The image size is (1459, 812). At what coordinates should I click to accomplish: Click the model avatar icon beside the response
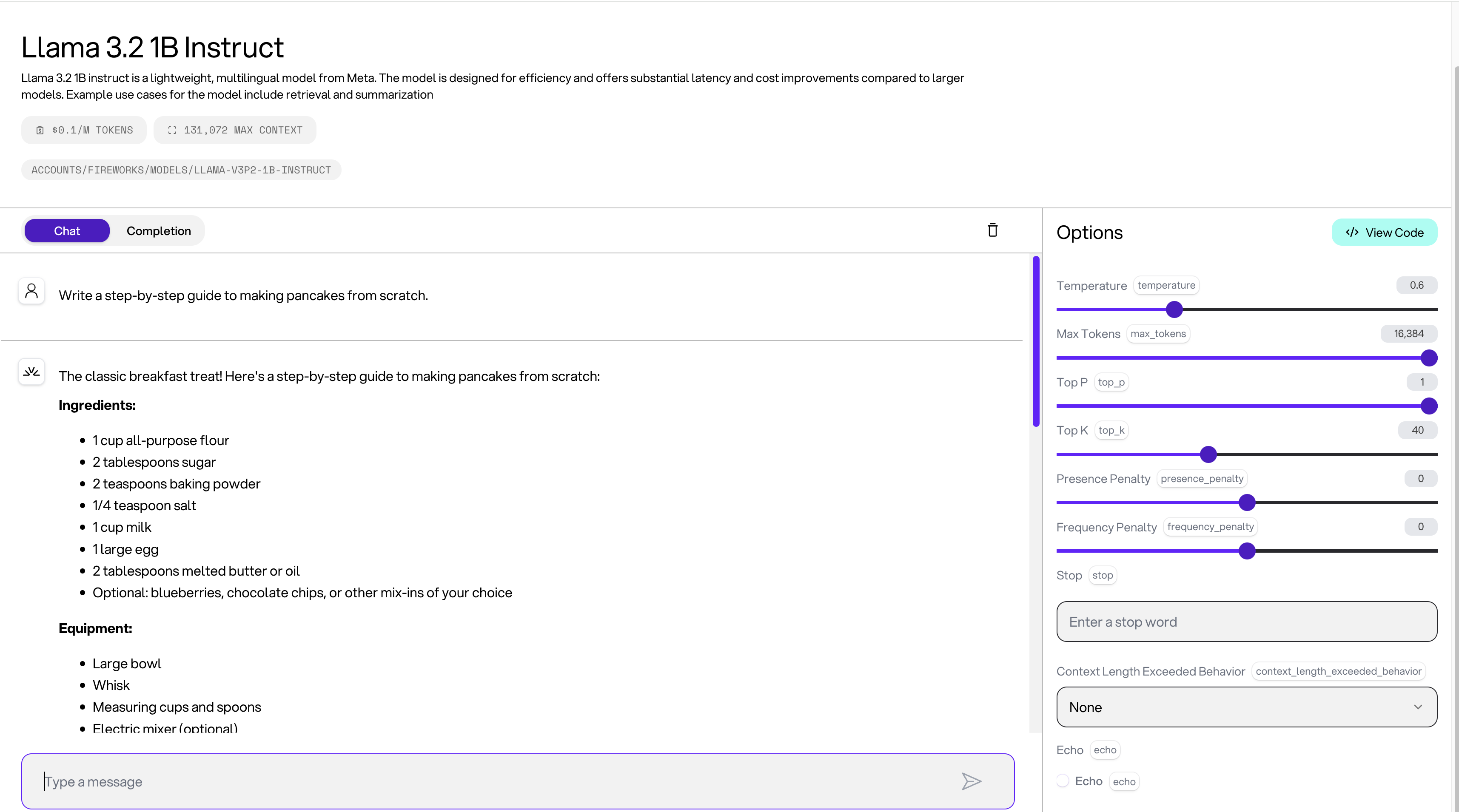point(32,372)
